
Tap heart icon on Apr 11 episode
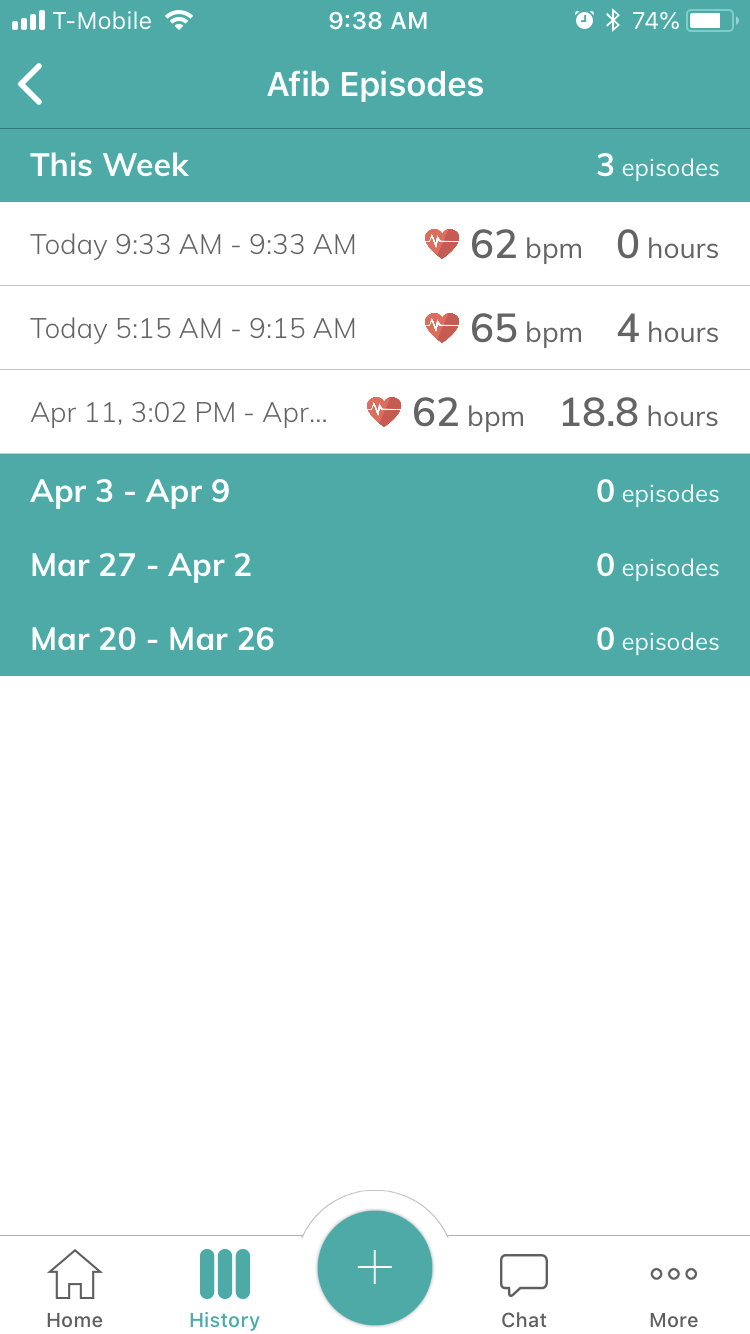[x=384, y=412]
